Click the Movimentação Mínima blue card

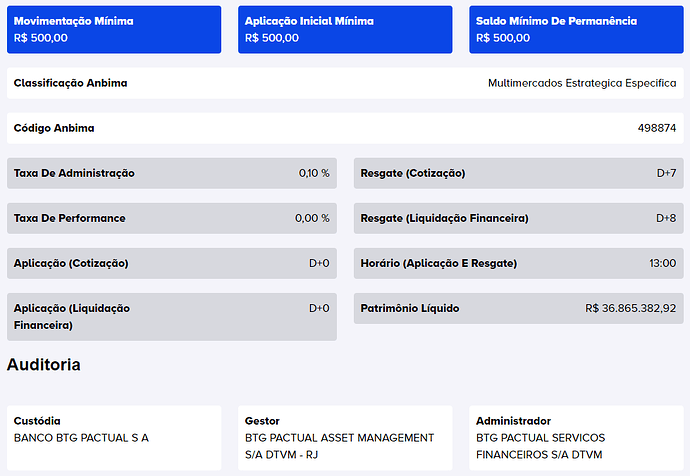pos(113,29)
